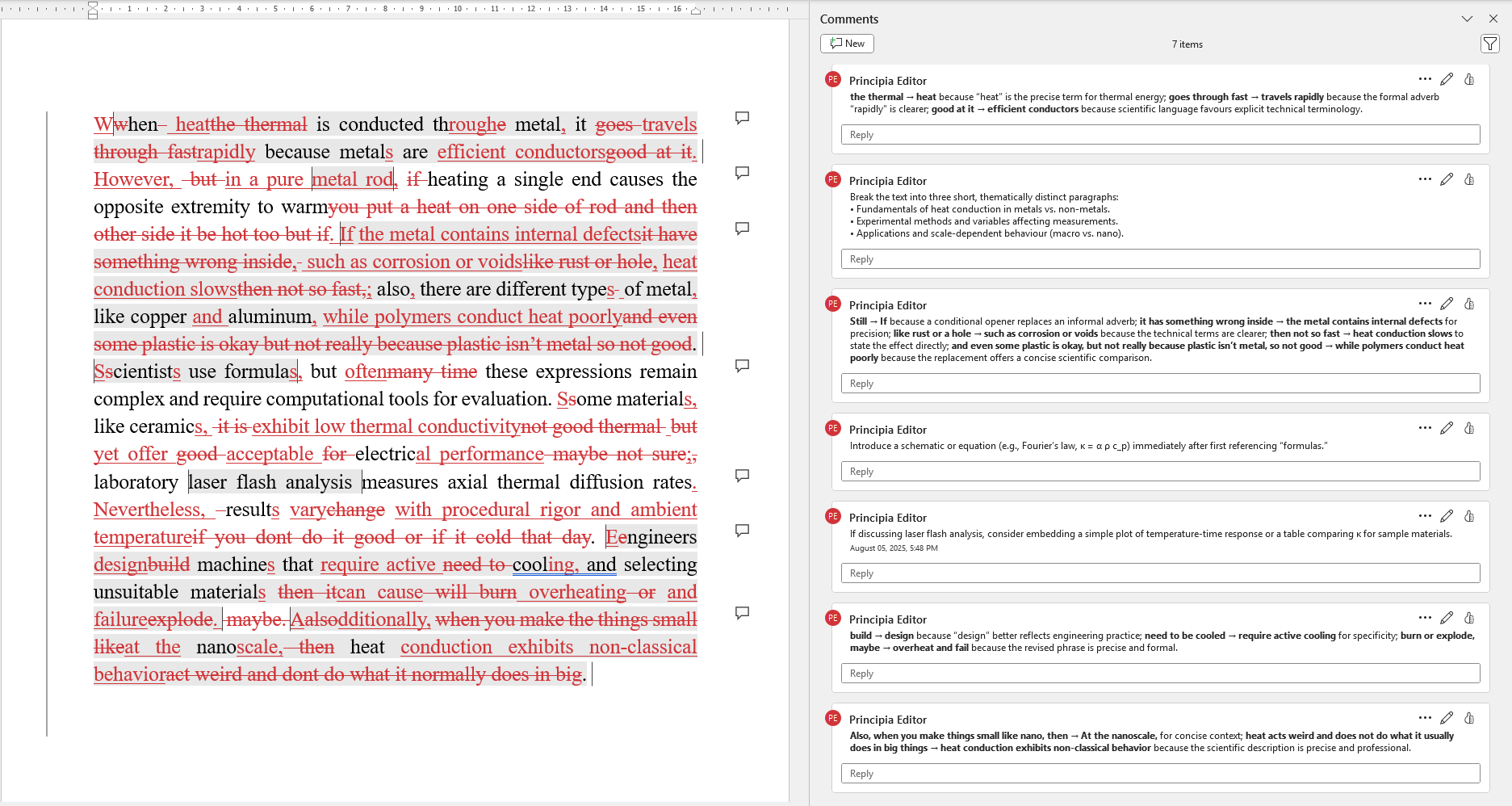
Task: Click the pencil on the Still → If comment
Action: [x=1447, y=304]
